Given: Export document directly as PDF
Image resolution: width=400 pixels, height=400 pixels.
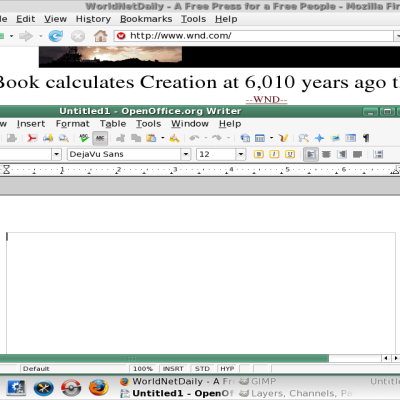Looking at the screenshot, I should (x=32, y=138).
